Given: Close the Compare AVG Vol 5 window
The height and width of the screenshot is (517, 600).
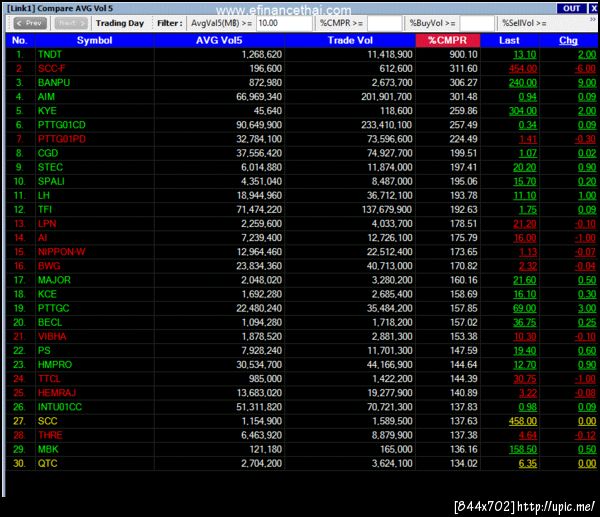Looking at the screenshot, I should click(x=593, y=8).
